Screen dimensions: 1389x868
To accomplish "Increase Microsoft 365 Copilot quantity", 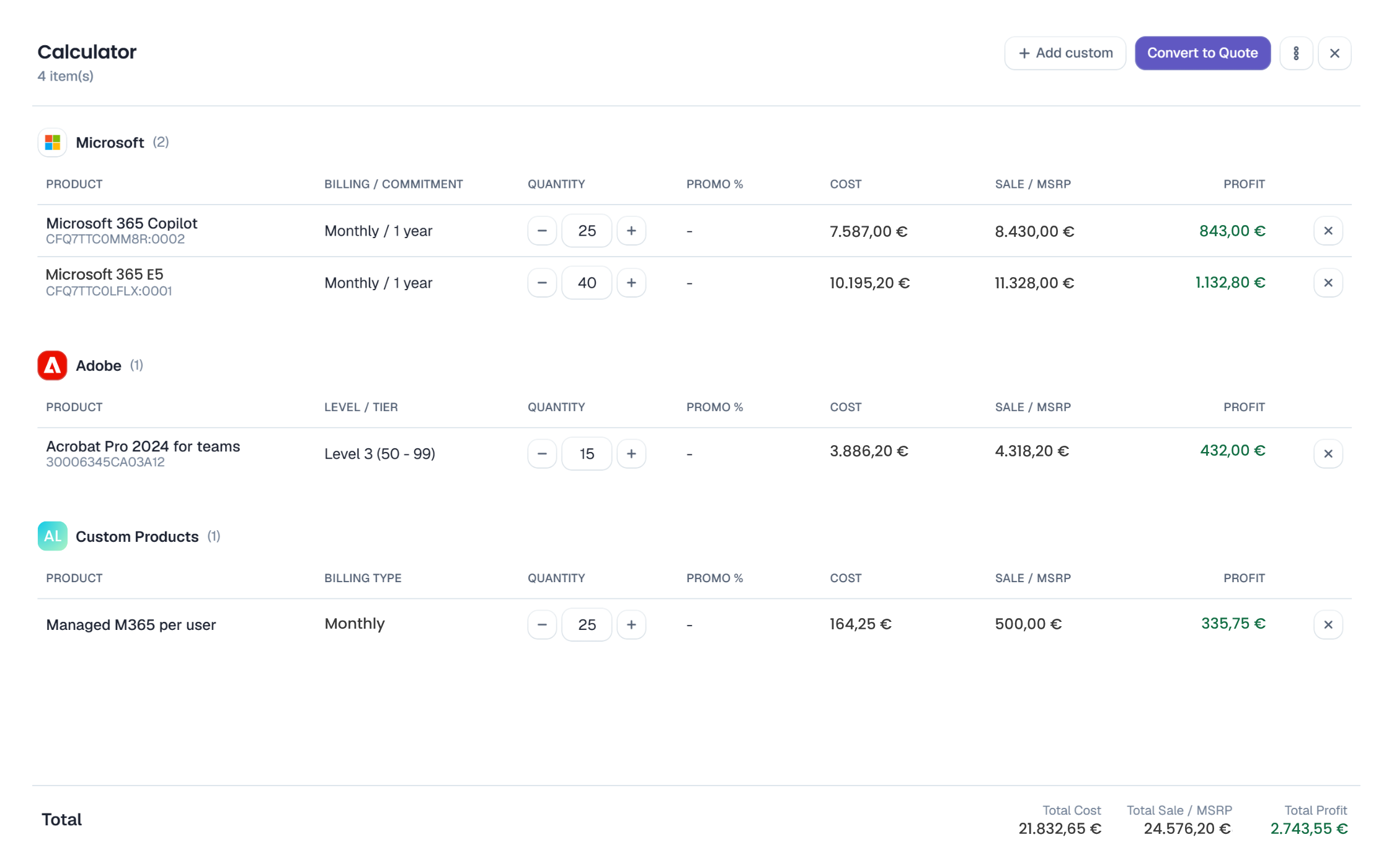I will pos(631,231).
